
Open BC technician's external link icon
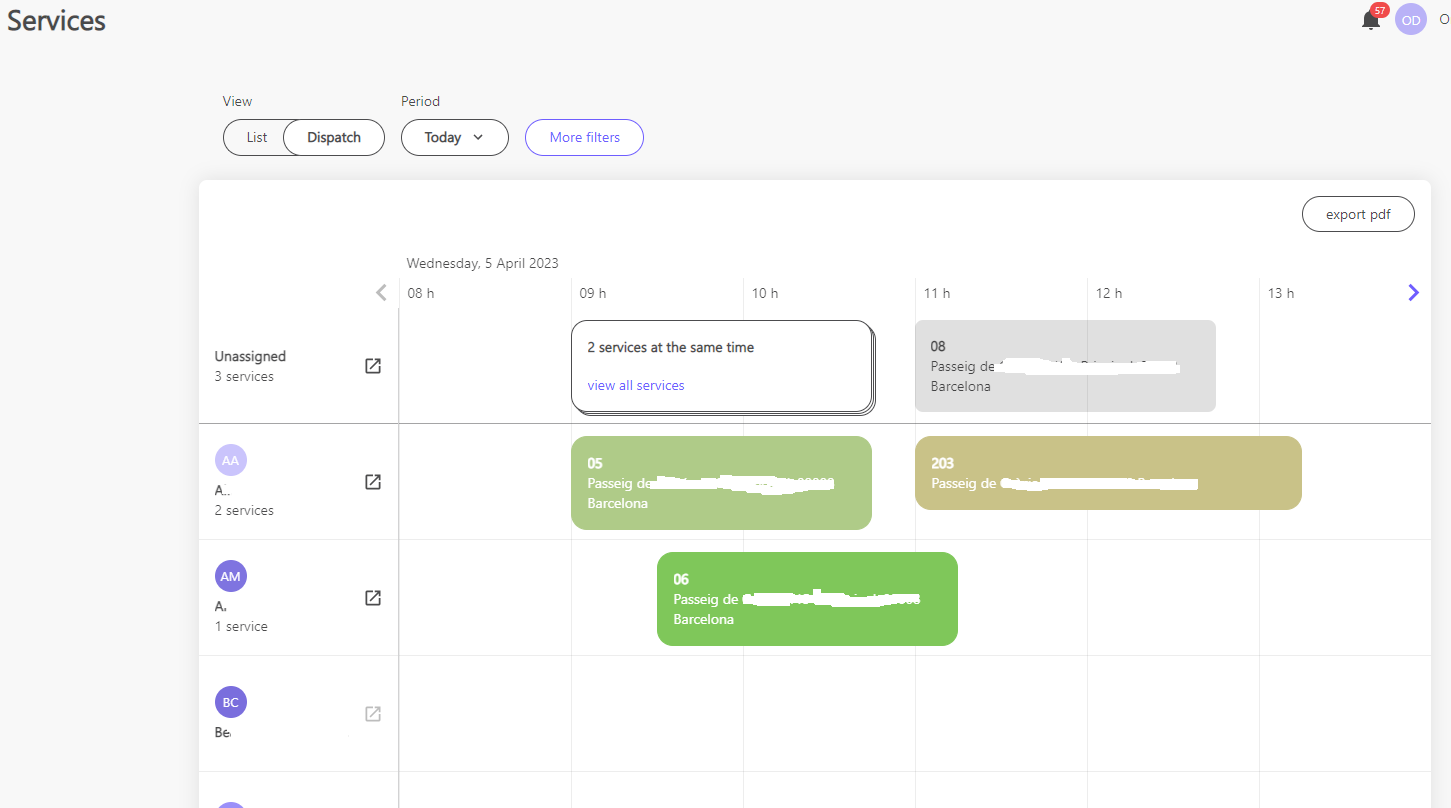click(x=373, y=714)
